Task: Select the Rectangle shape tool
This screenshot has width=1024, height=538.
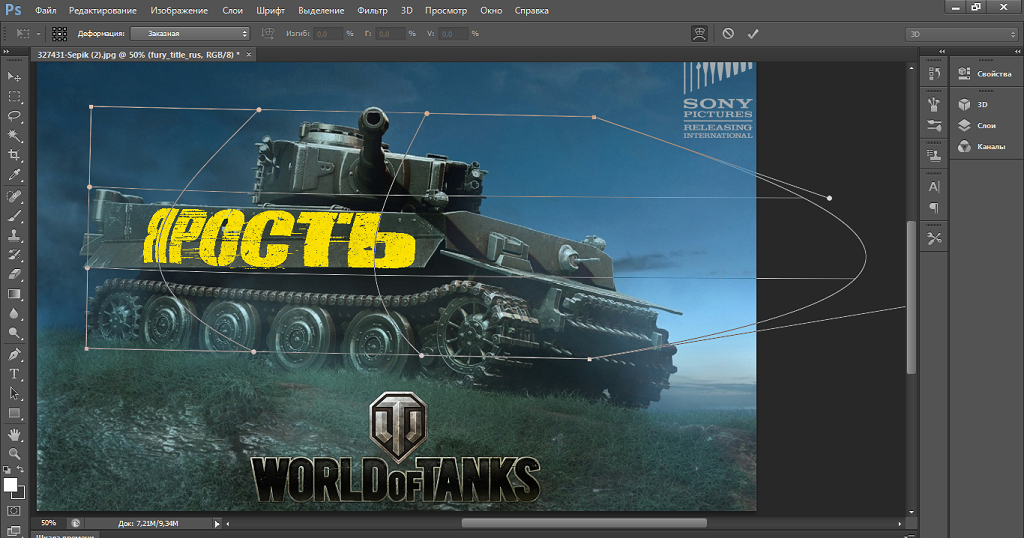Action: (x=14, y=413)
